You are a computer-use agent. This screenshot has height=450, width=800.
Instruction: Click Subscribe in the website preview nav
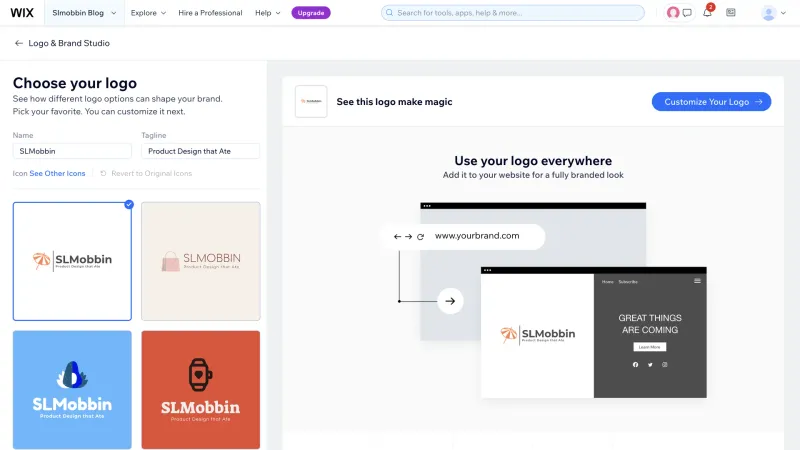[628, 282]
